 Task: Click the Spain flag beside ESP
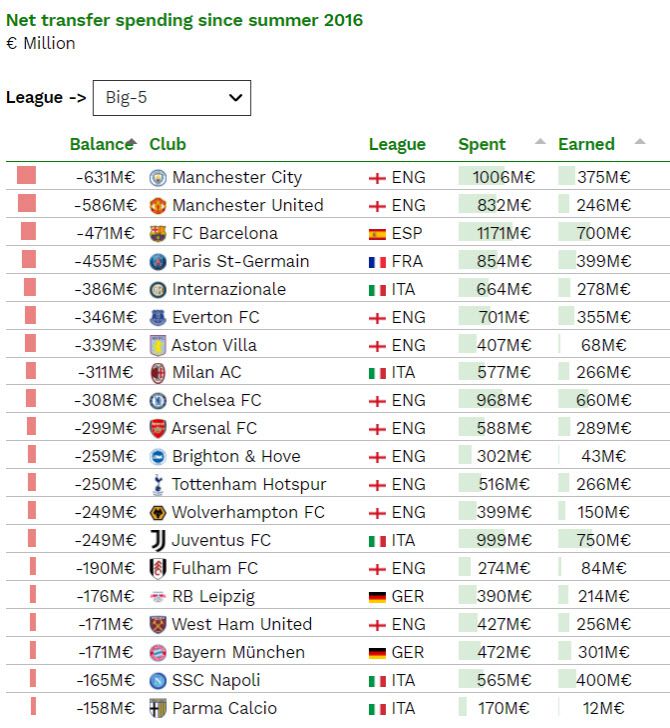click(377, 233)
